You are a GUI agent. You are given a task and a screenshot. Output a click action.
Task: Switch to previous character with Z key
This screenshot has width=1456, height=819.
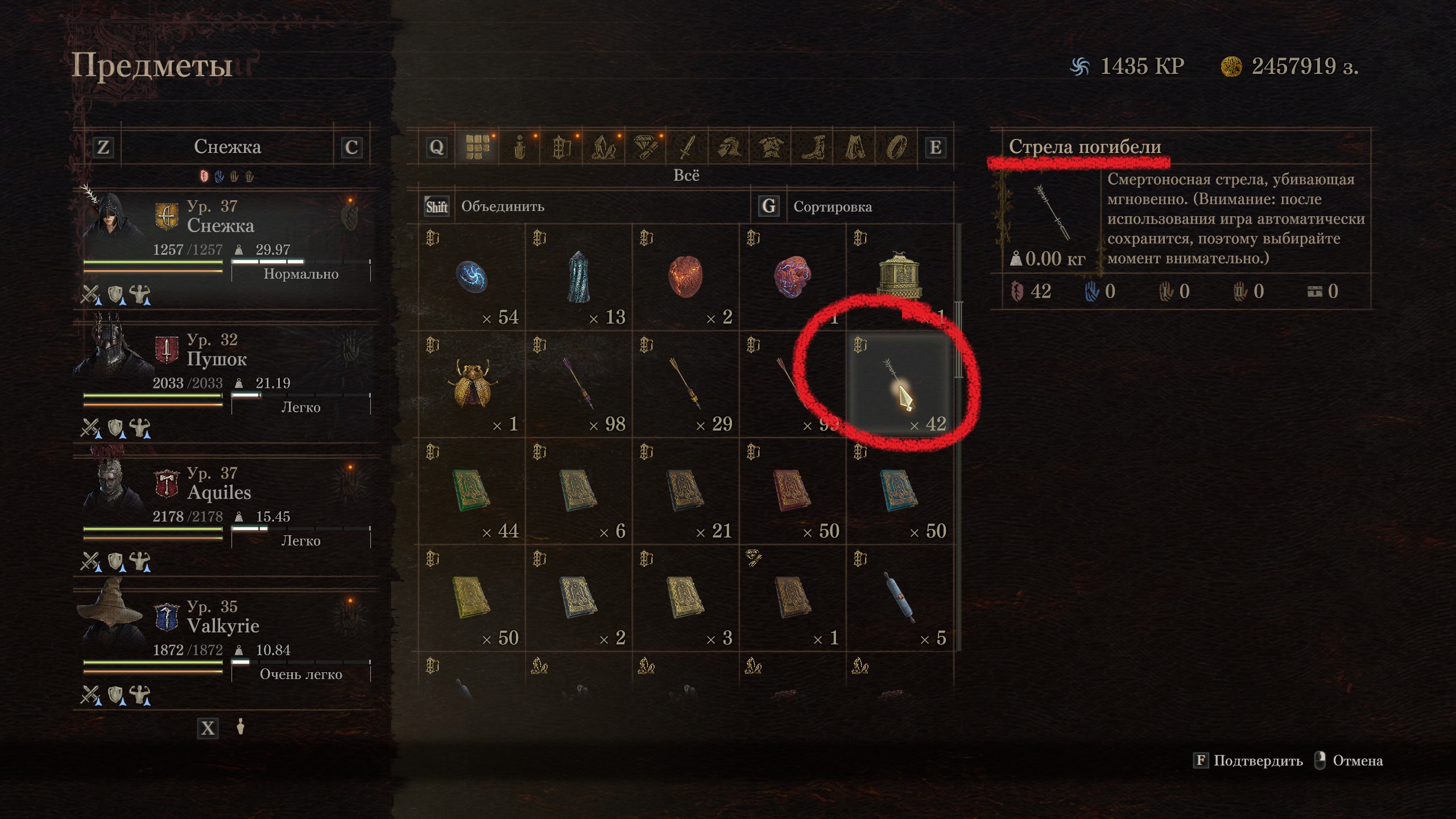(103, 148)
